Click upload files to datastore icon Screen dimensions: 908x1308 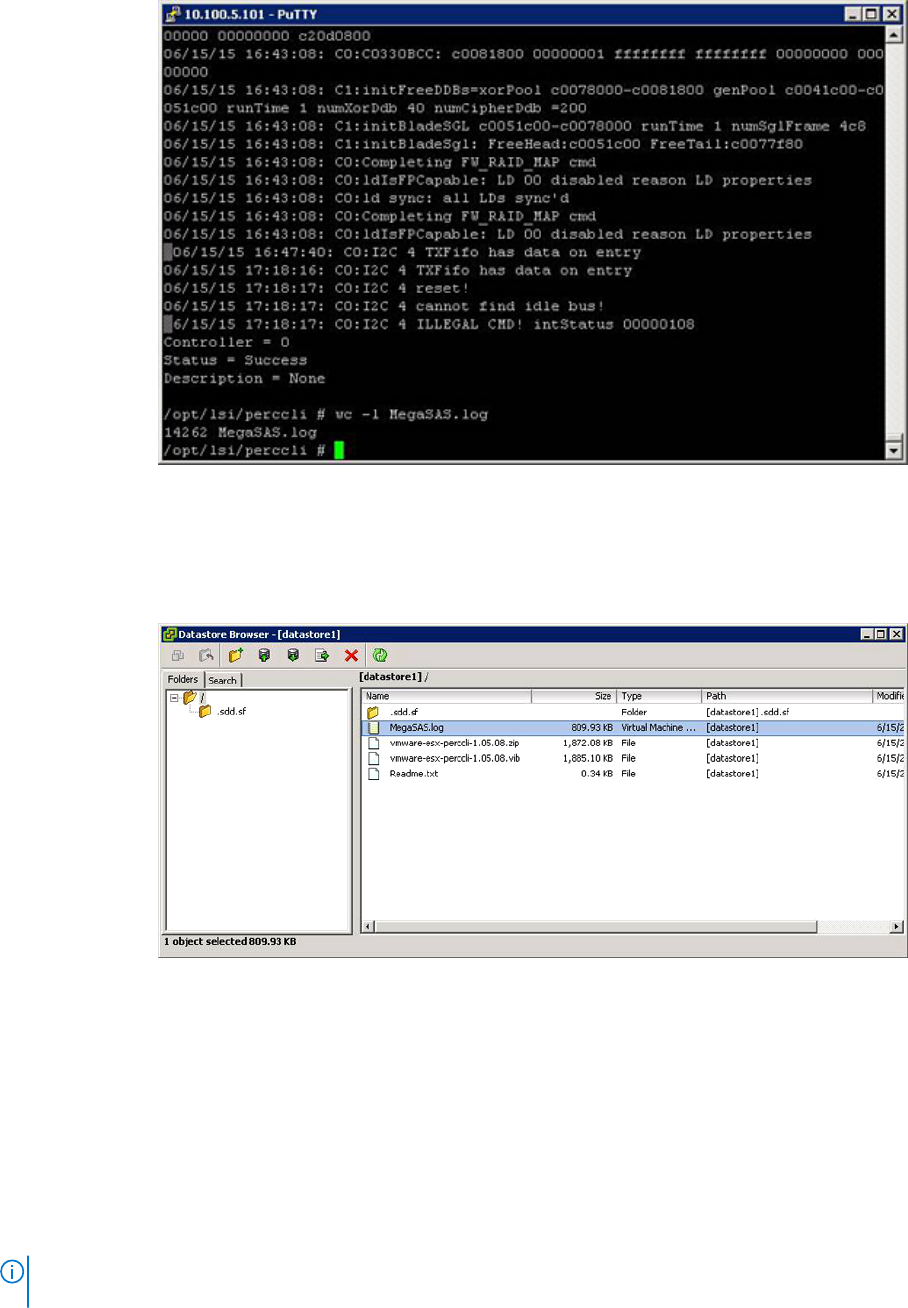[x=265, y=656]
